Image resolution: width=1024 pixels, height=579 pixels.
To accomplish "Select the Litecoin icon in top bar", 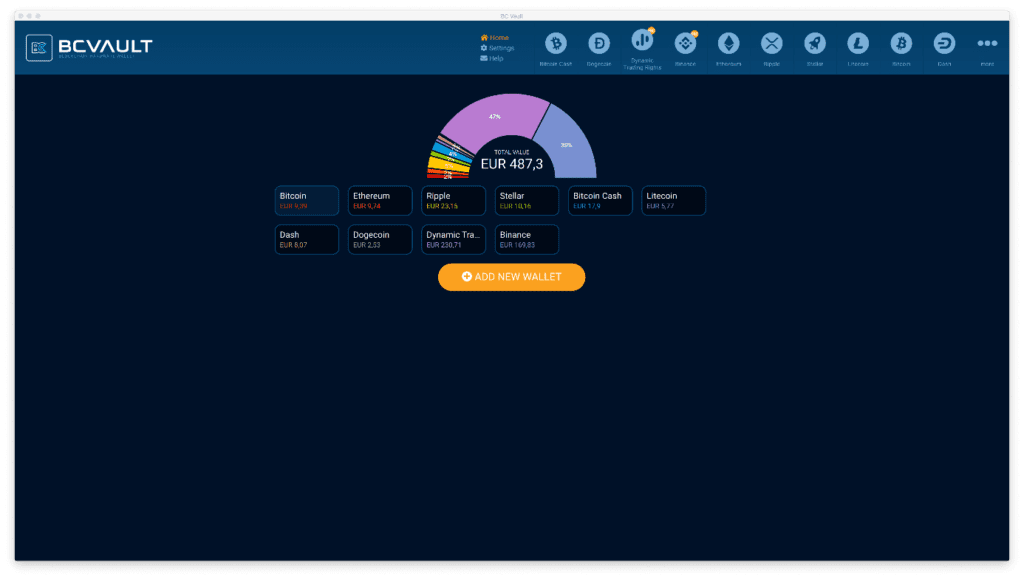I will coord(857,44).
